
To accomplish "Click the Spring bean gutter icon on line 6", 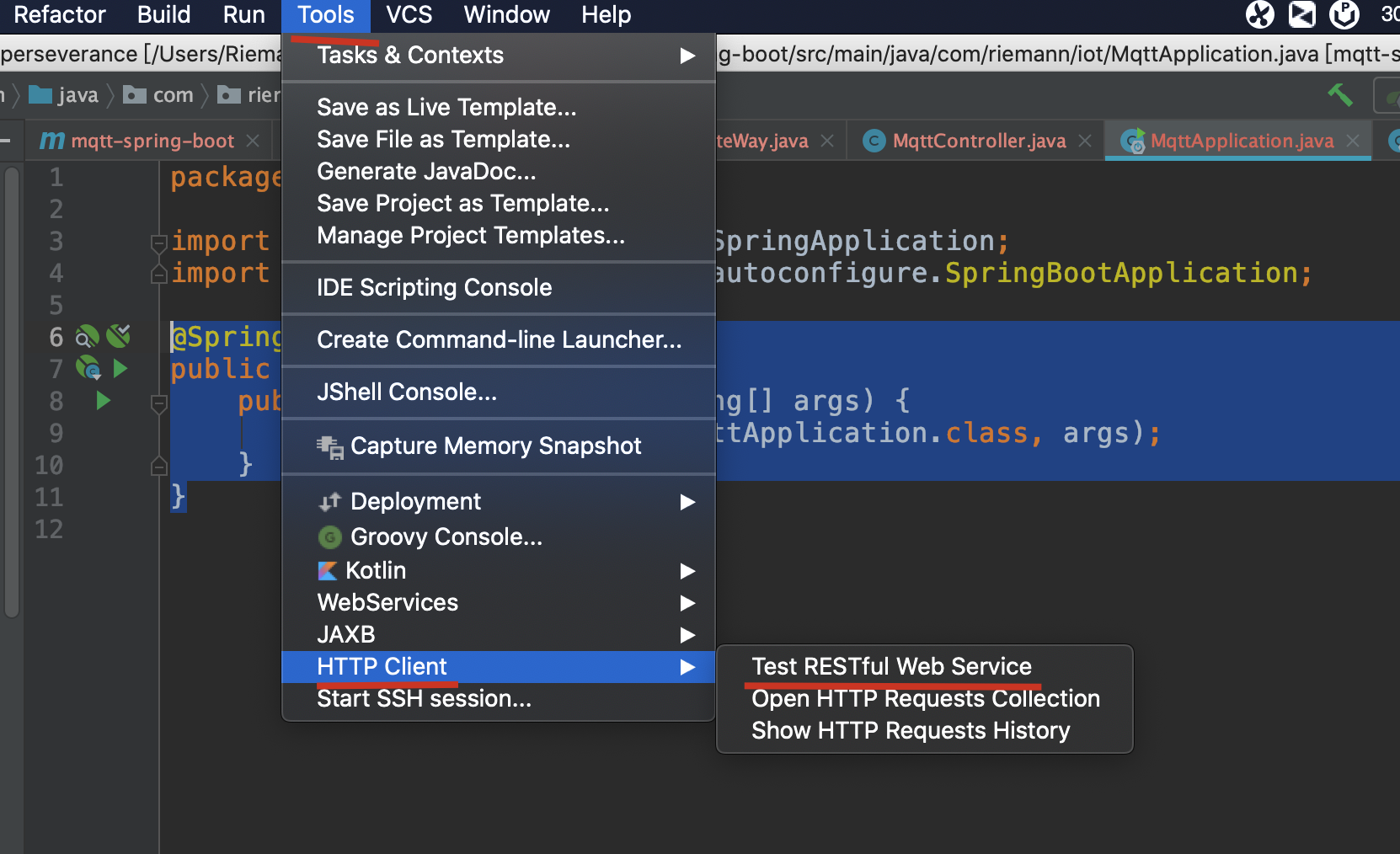I will [x=88, y=337].
